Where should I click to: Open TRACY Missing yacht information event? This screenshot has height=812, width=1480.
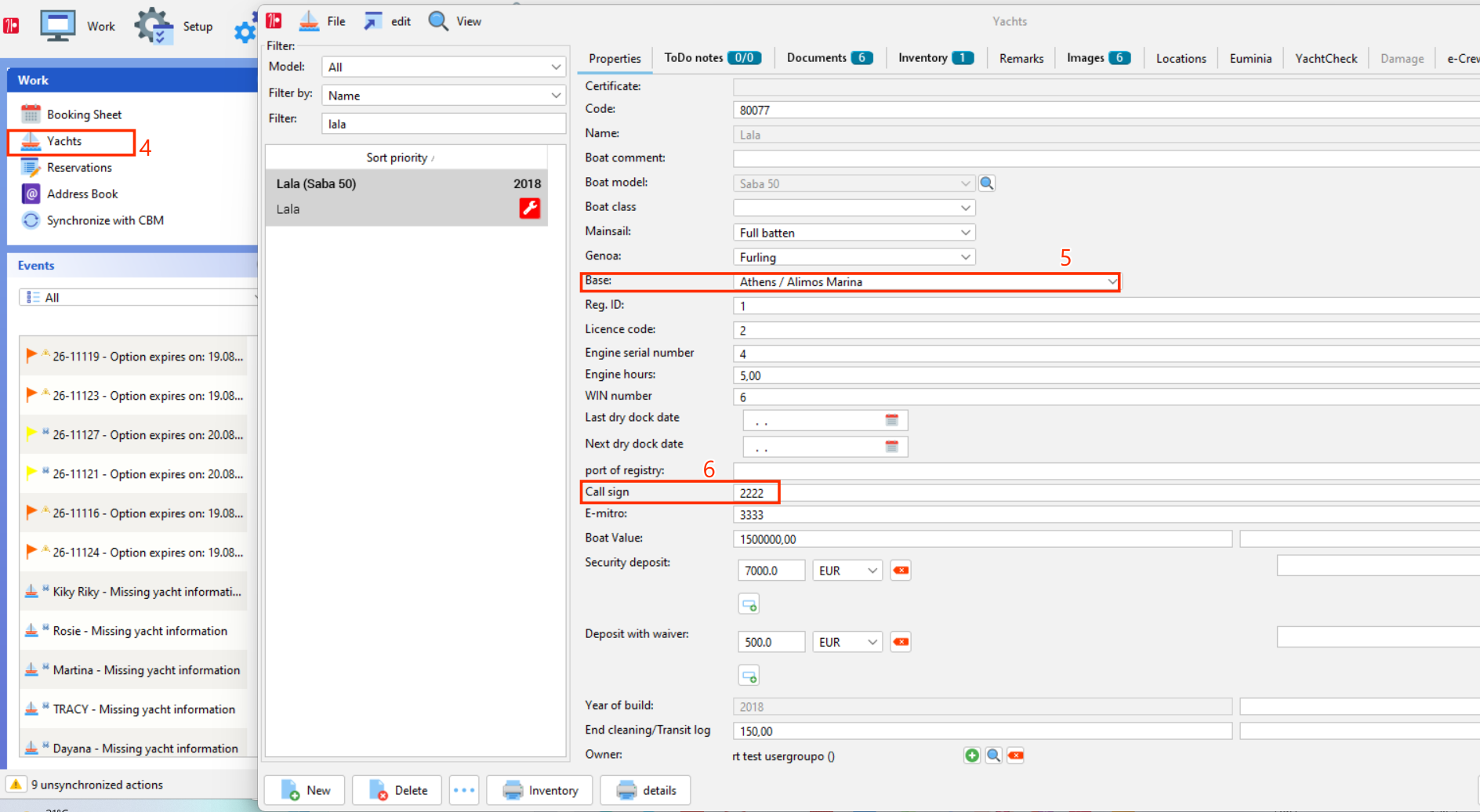(134, 709)
